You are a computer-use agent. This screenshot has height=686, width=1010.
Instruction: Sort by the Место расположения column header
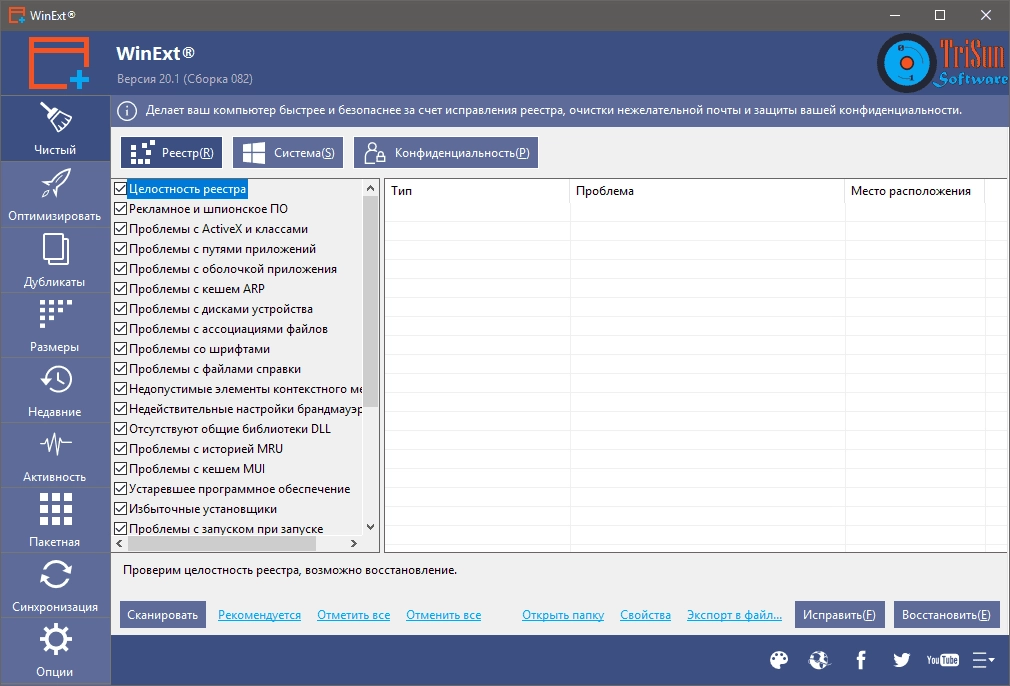915,191
